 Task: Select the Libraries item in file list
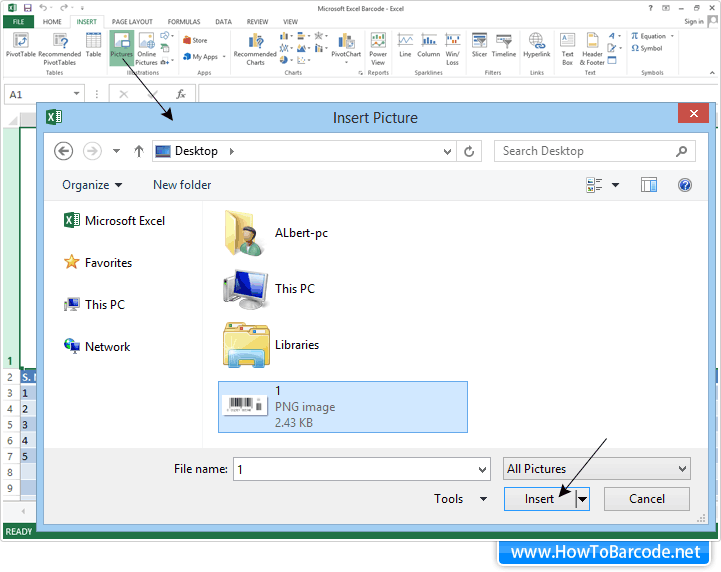click(271, 345)
